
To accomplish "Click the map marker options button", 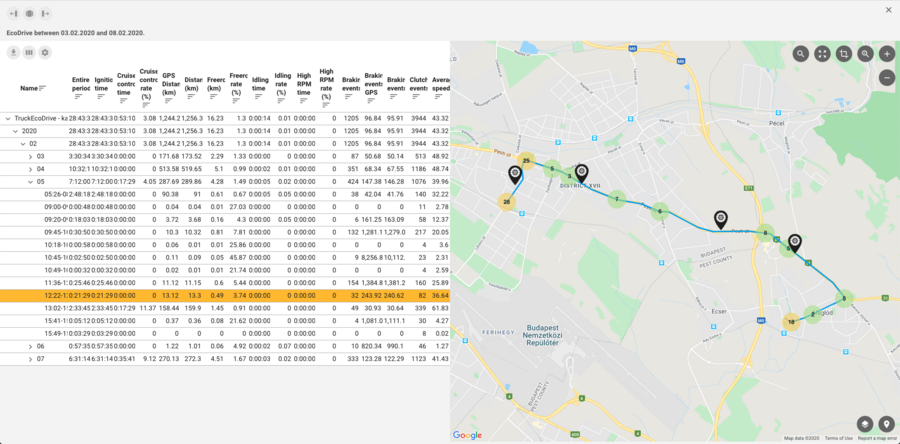I will tap(885, 423).
